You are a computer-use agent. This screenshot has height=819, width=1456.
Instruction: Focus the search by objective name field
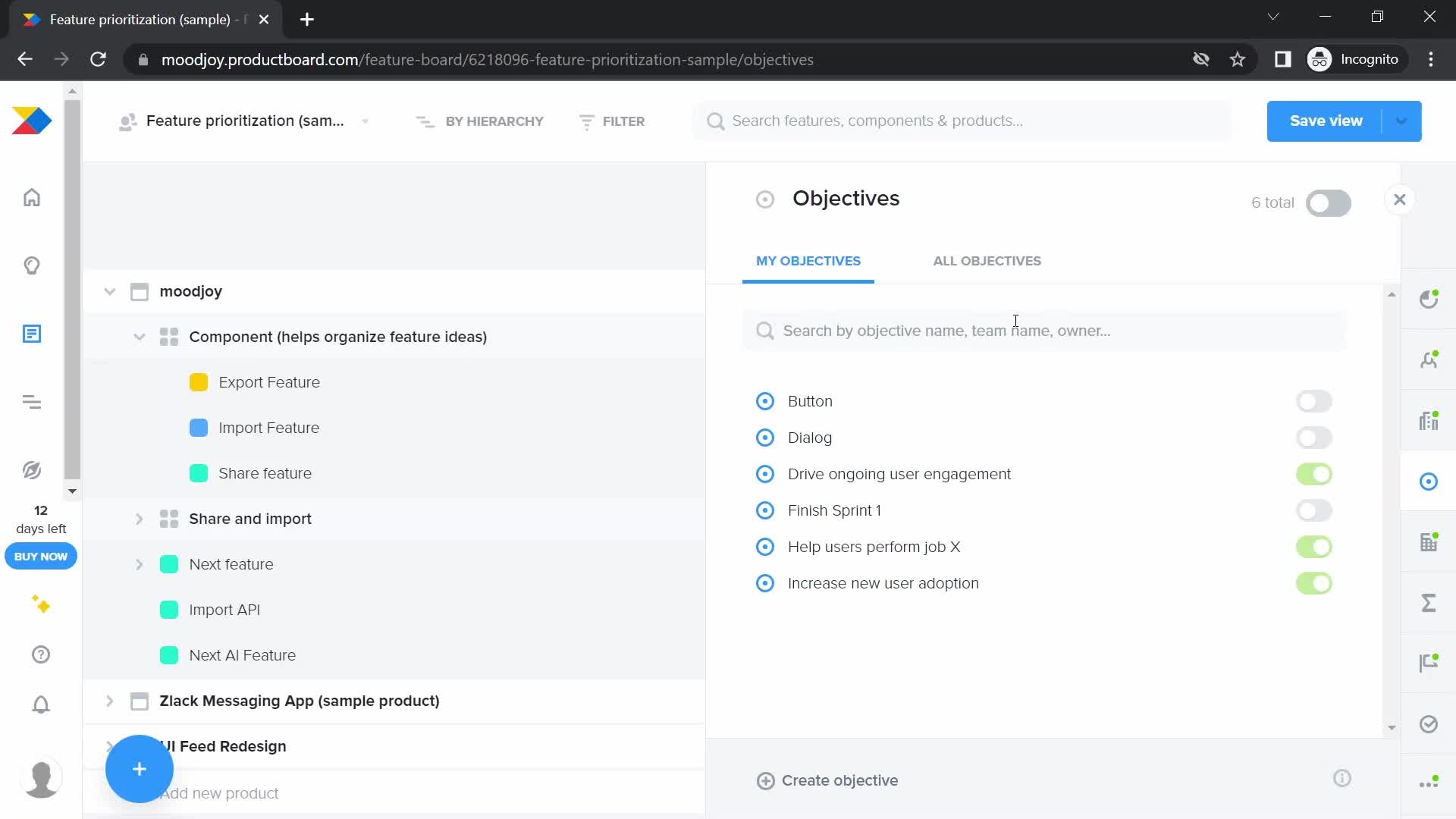(x=1044, y=331)
